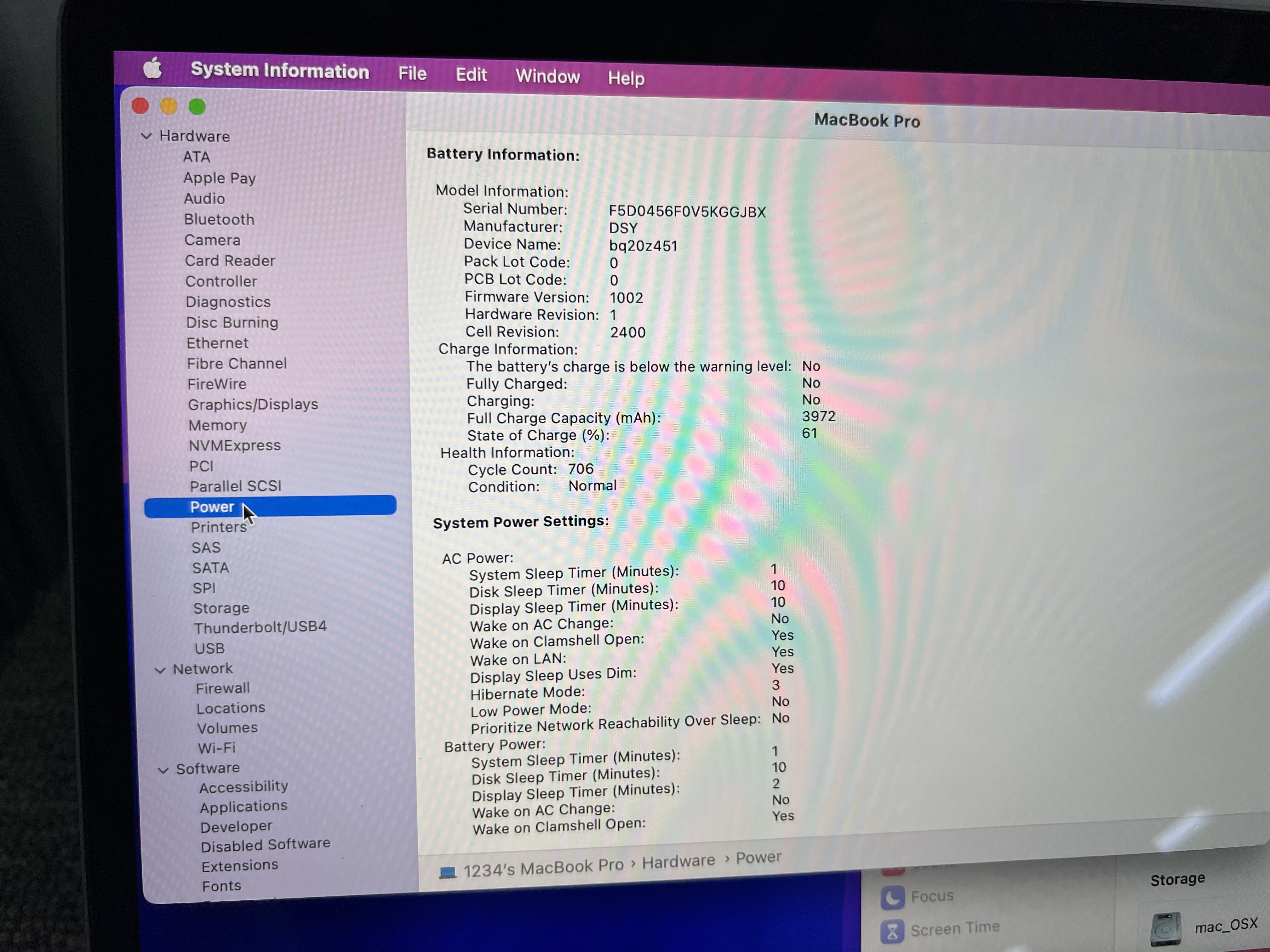Select Storage in the sidebar list
1270x952 pixels.
pos(221,608)
